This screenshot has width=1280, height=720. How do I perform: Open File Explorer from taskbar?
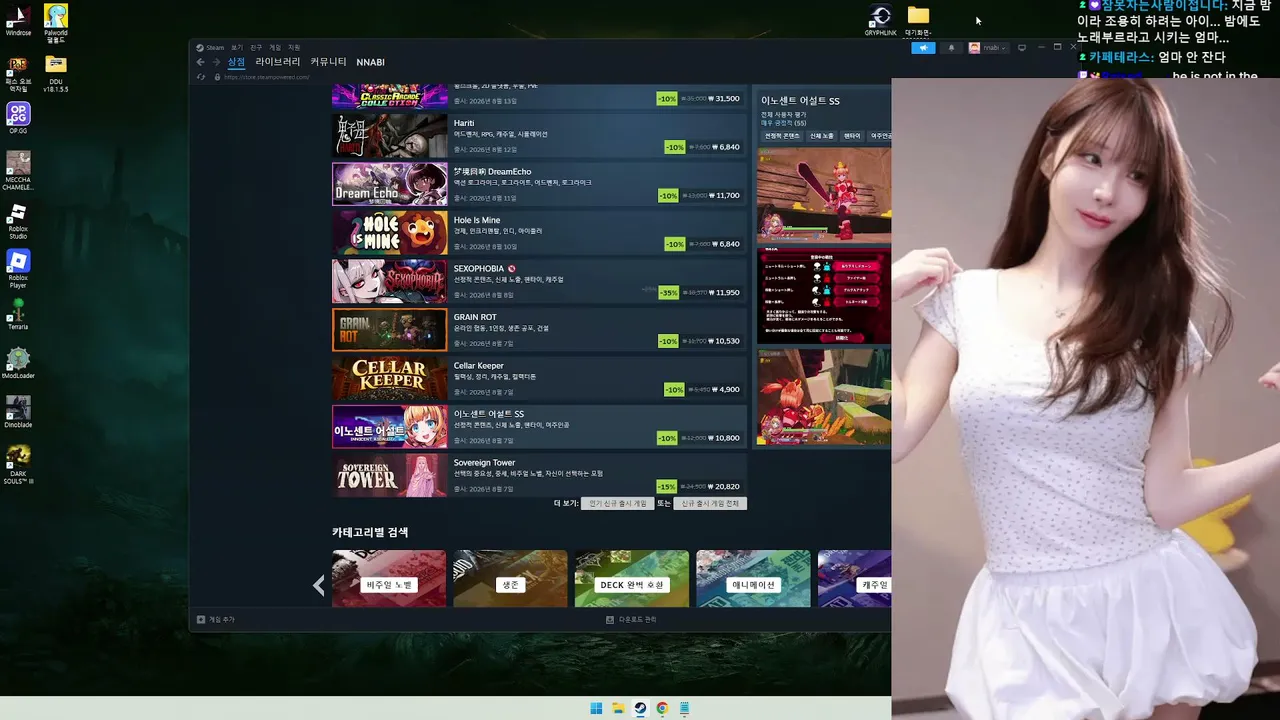pyautogui.click(x=618, y=709)
